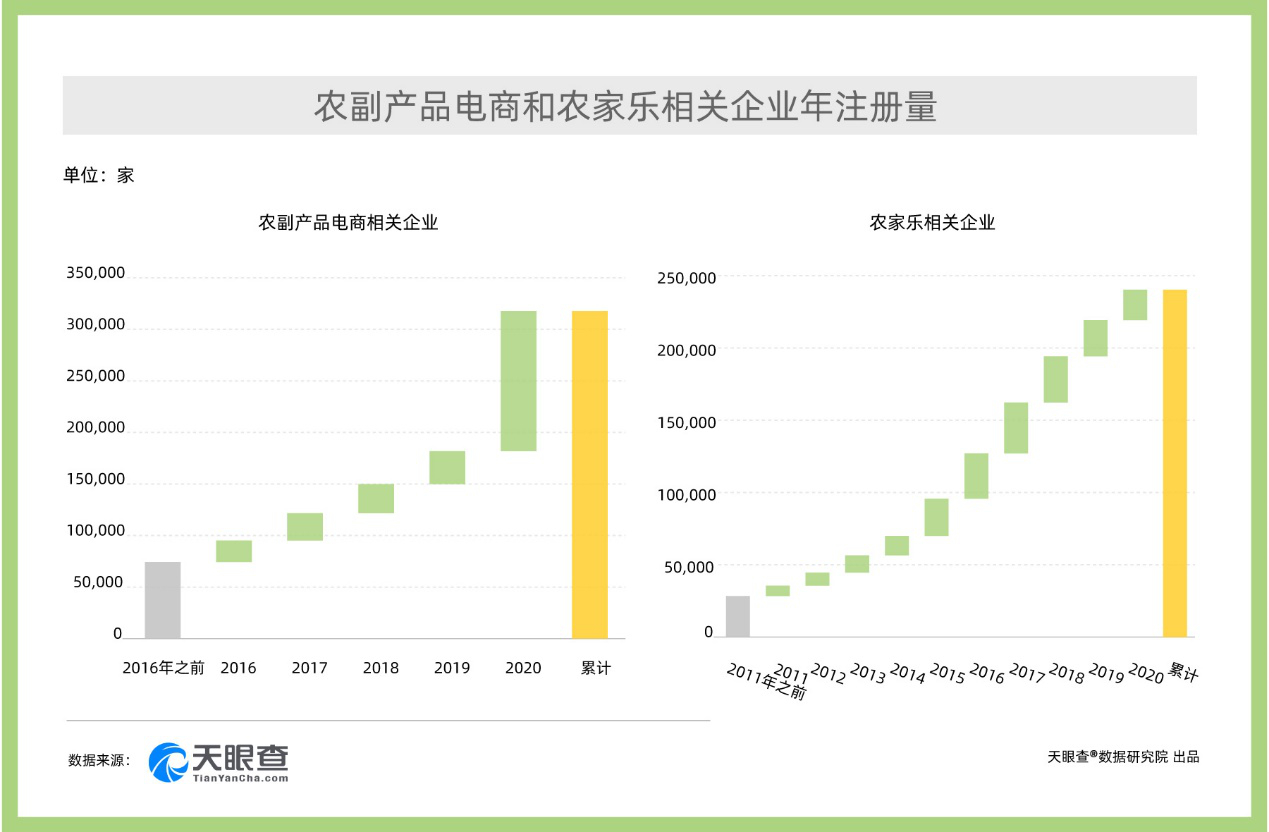
Task: Click the 天眼查数据研究院 出品 credit text
Action: (x=1122, y=757)
